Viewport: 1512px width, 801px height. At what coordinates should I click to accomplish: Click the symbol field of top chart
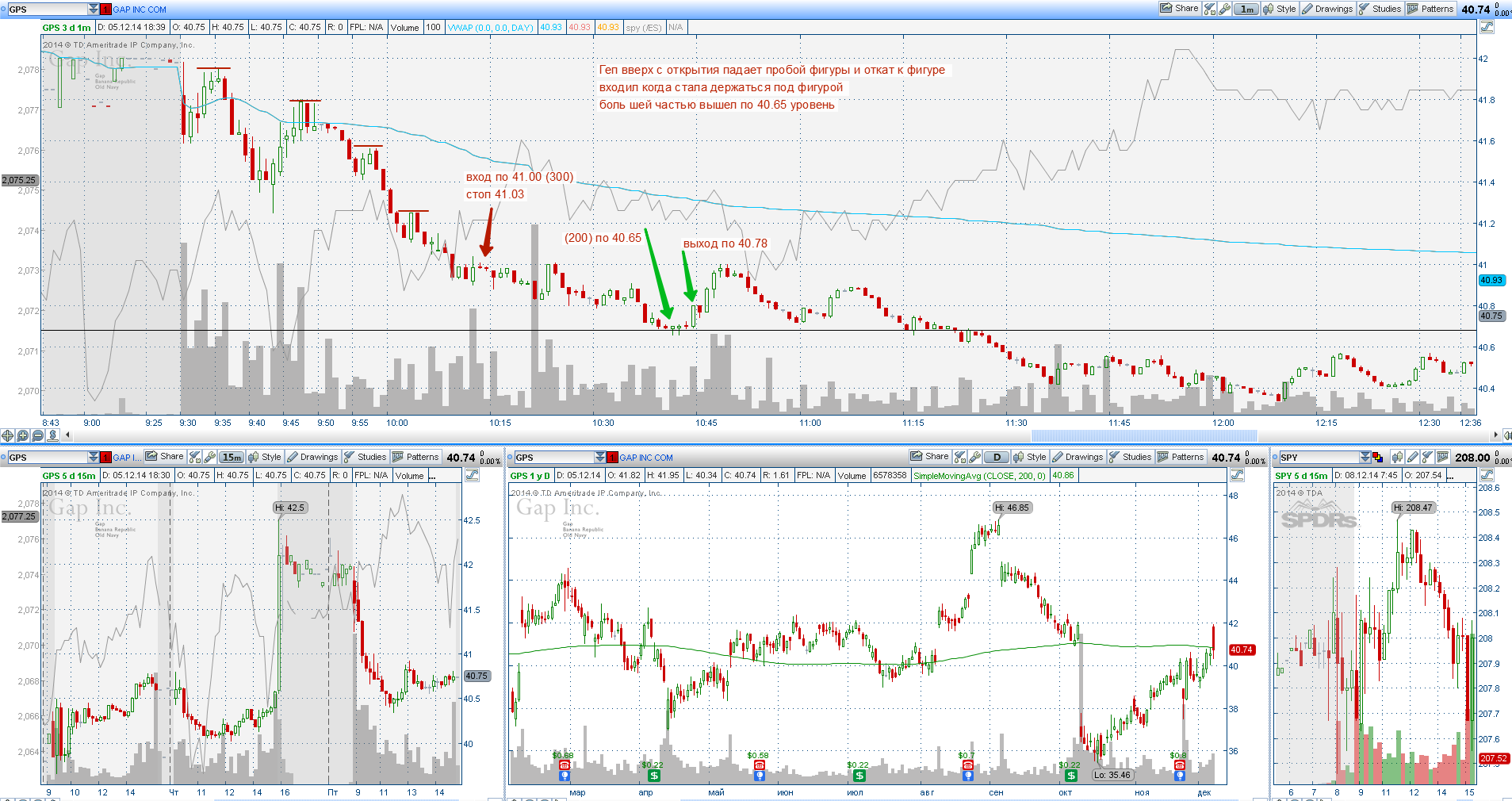[x=47, y=10]
